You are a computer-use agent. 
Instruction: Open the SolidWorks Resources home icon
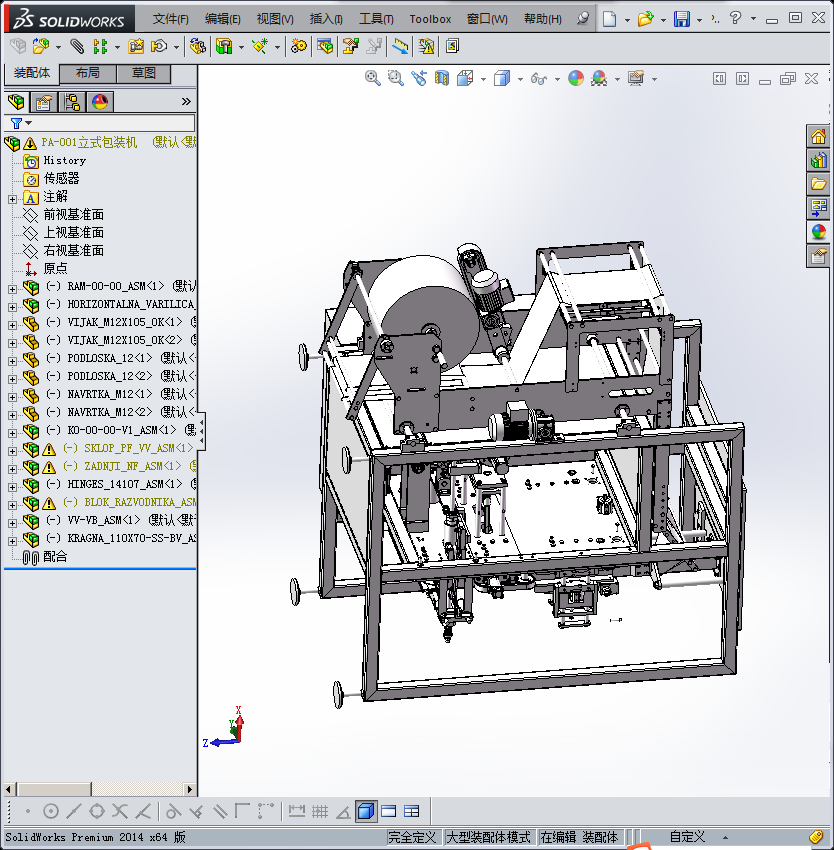coord(818,137)
